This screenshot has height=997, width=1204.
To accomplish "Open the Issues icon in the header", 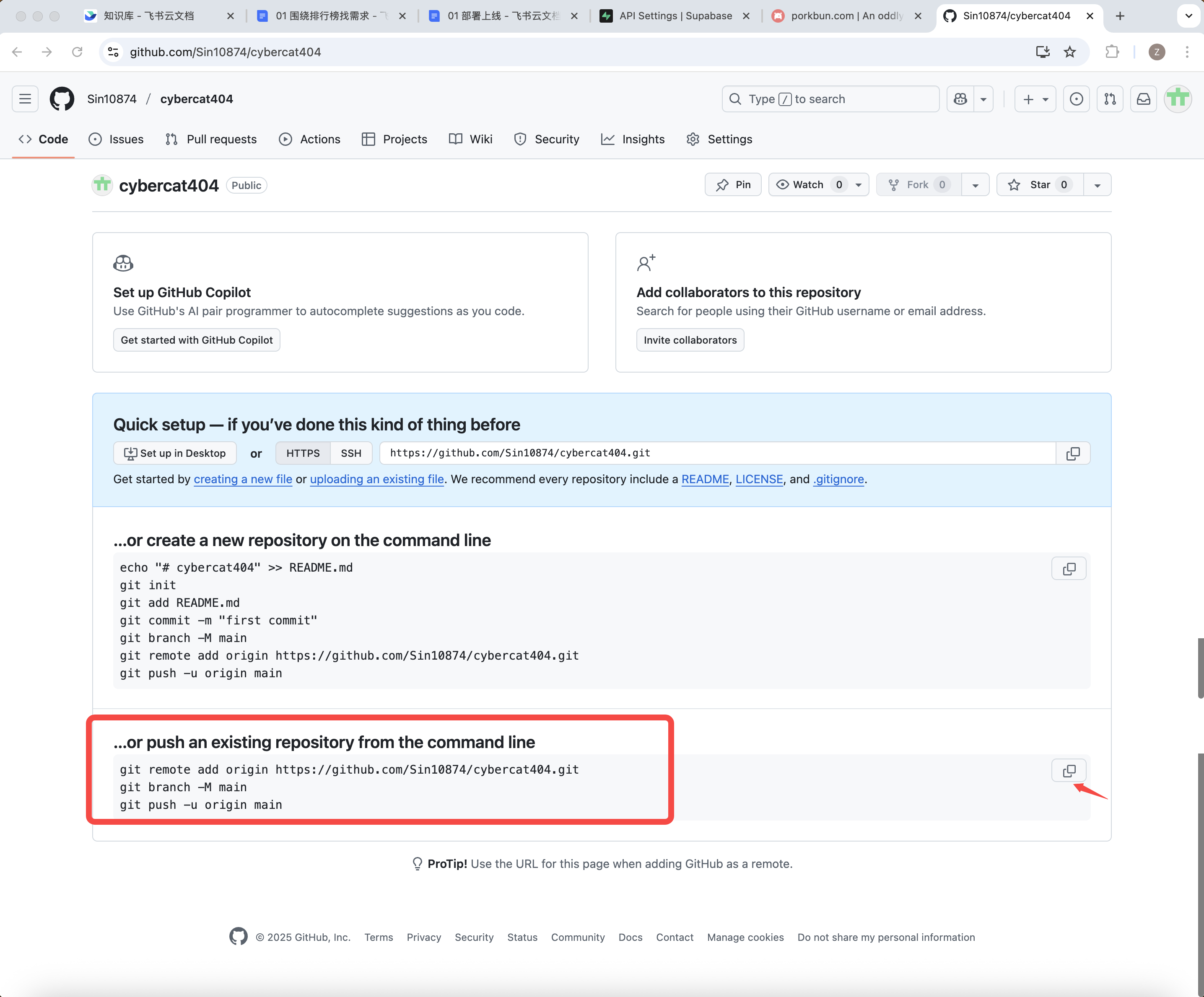I will point(1077,99).
